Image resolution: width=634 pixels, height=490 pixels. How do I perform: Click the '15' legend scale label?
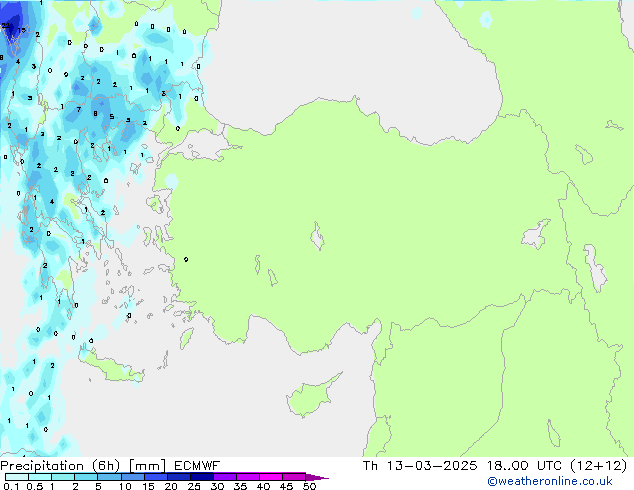[x=148, y=486]
